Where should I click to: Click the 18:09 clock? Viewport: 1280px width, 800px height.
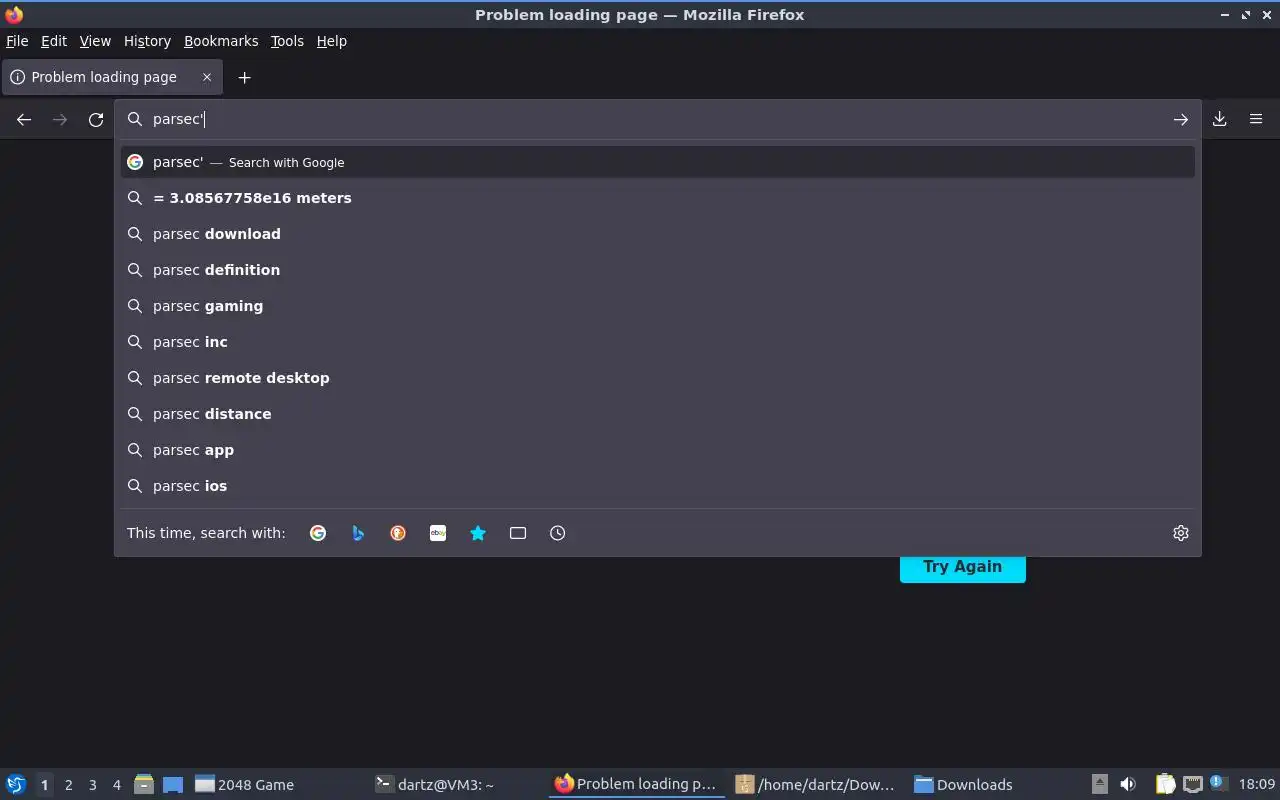pyautogui.click(x=1257, y=785)
